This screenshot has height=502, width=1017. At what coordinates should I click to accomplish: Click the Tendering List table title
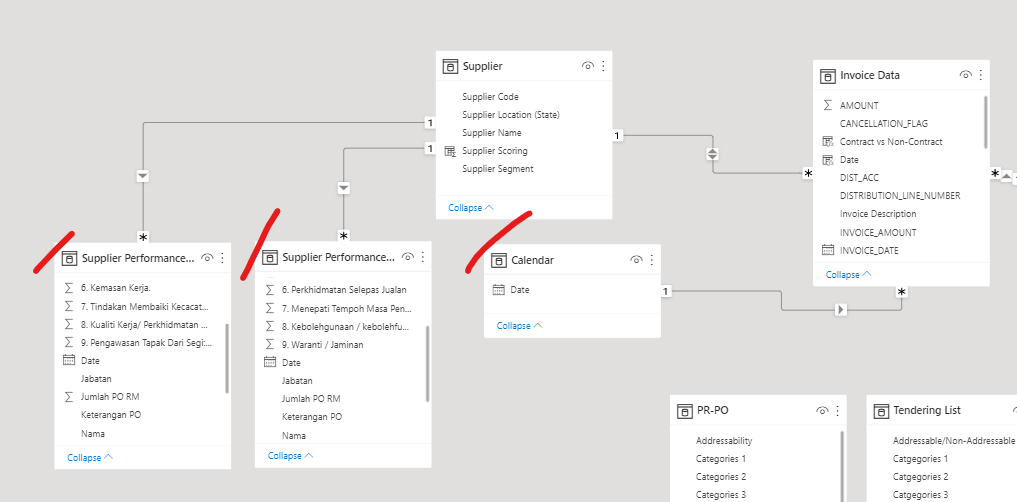coord(927,411)
